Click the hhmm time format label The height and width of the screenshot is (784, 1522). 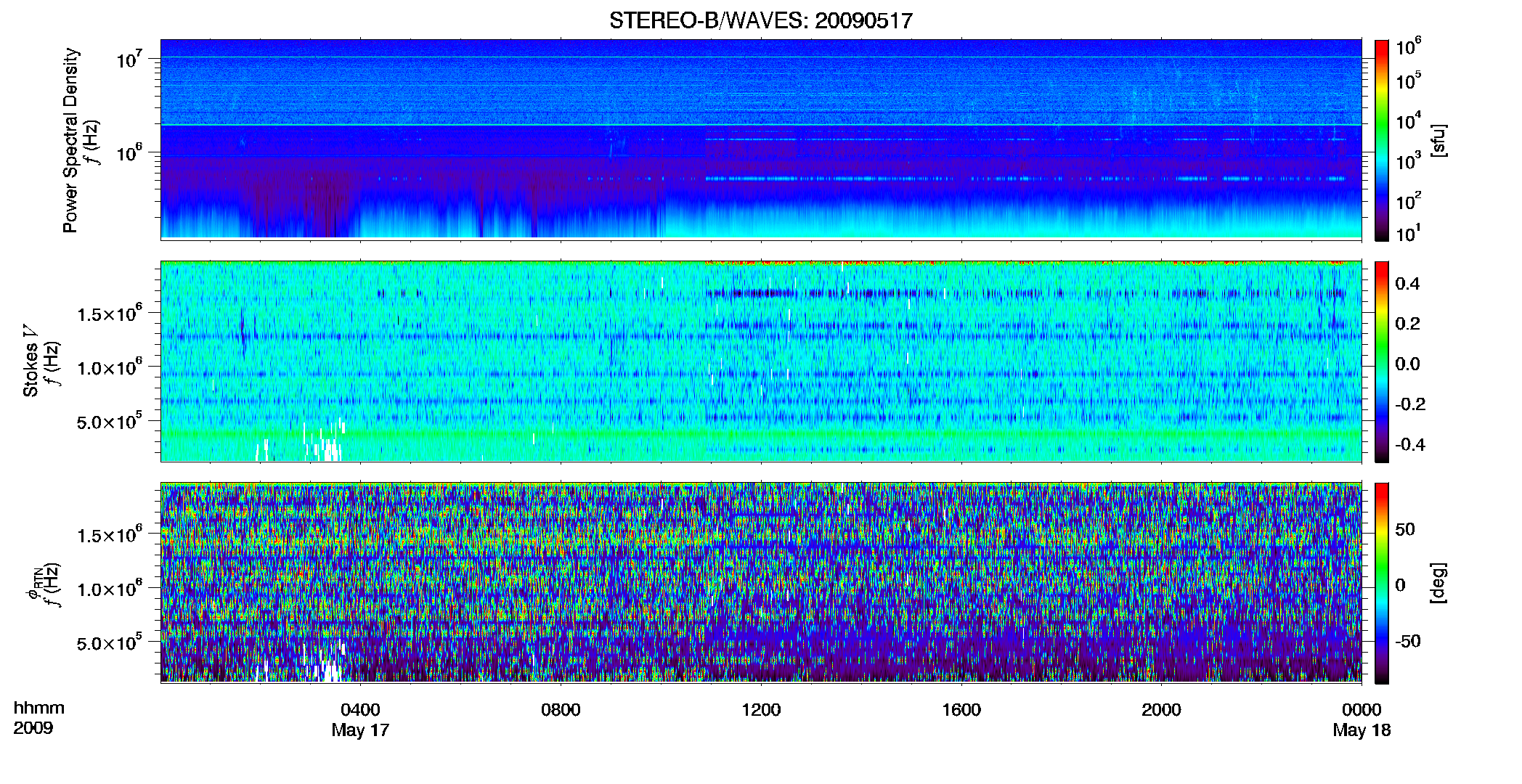[39, 709]
